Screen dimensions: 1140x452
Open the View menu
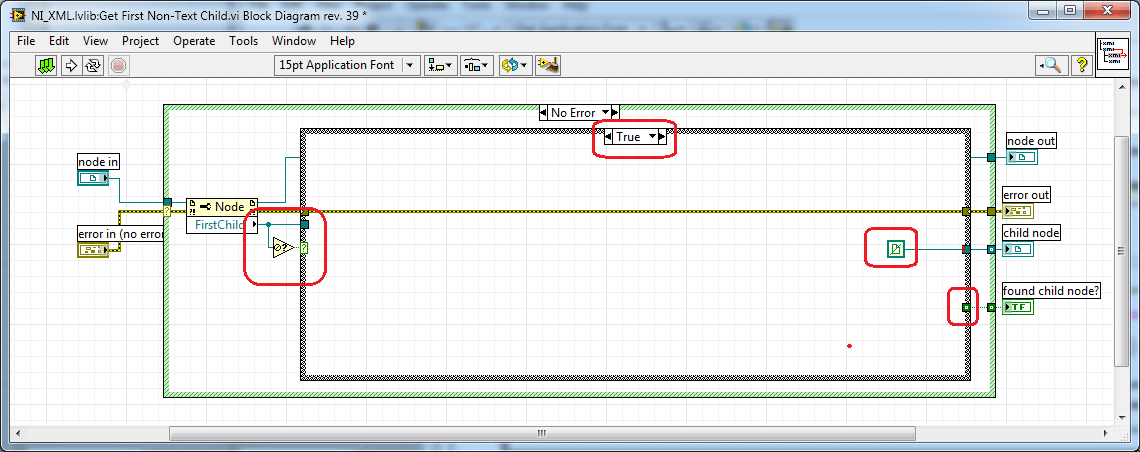pos(95,41)
